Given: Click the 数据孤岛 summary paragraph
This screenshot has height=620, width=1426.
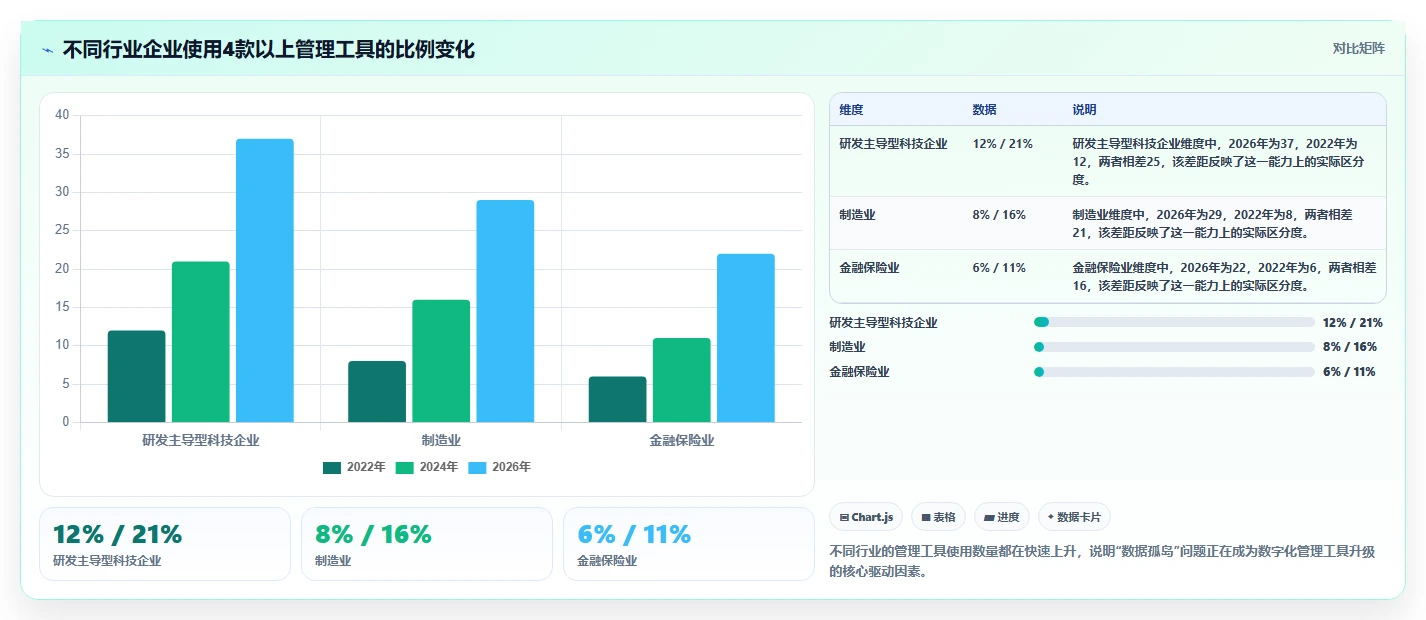Looking at the screenshot, I should [1103, 561].
